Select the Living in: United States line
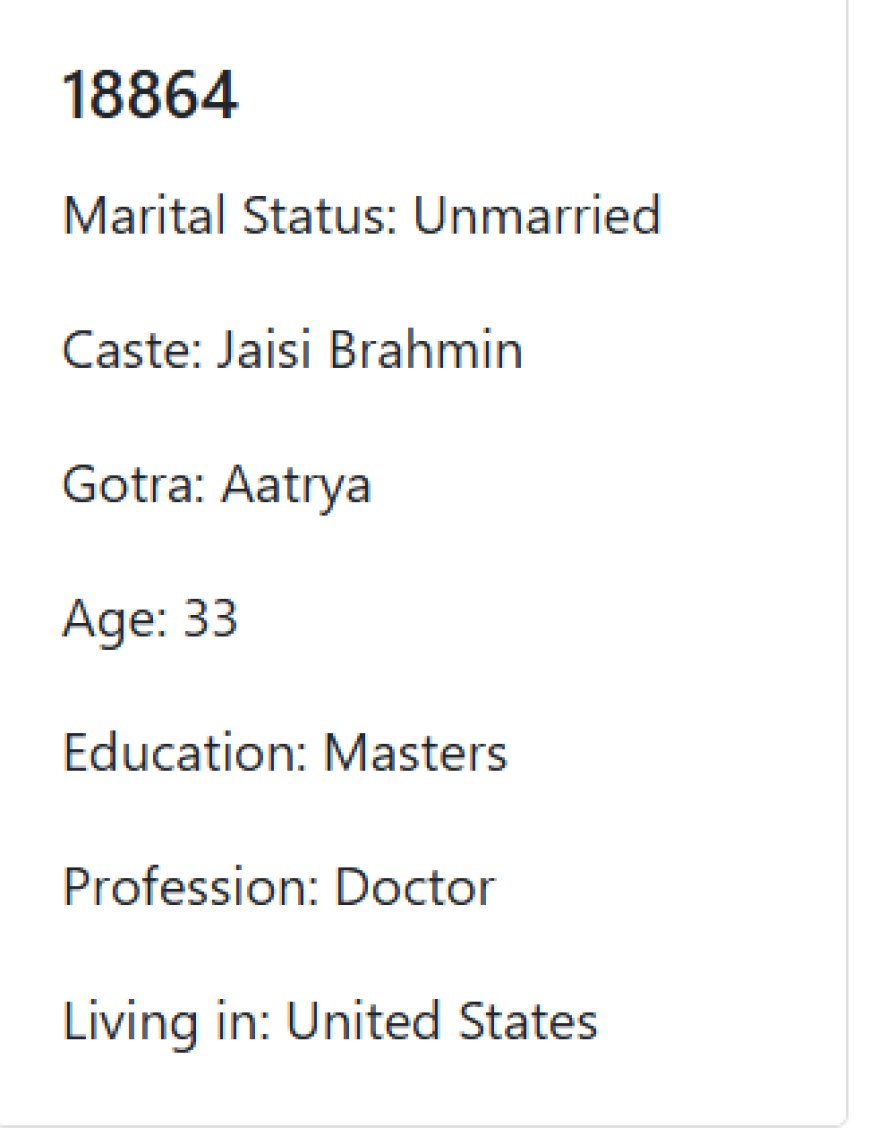The image size is (870, 1144). click(x=331, y=1022)
